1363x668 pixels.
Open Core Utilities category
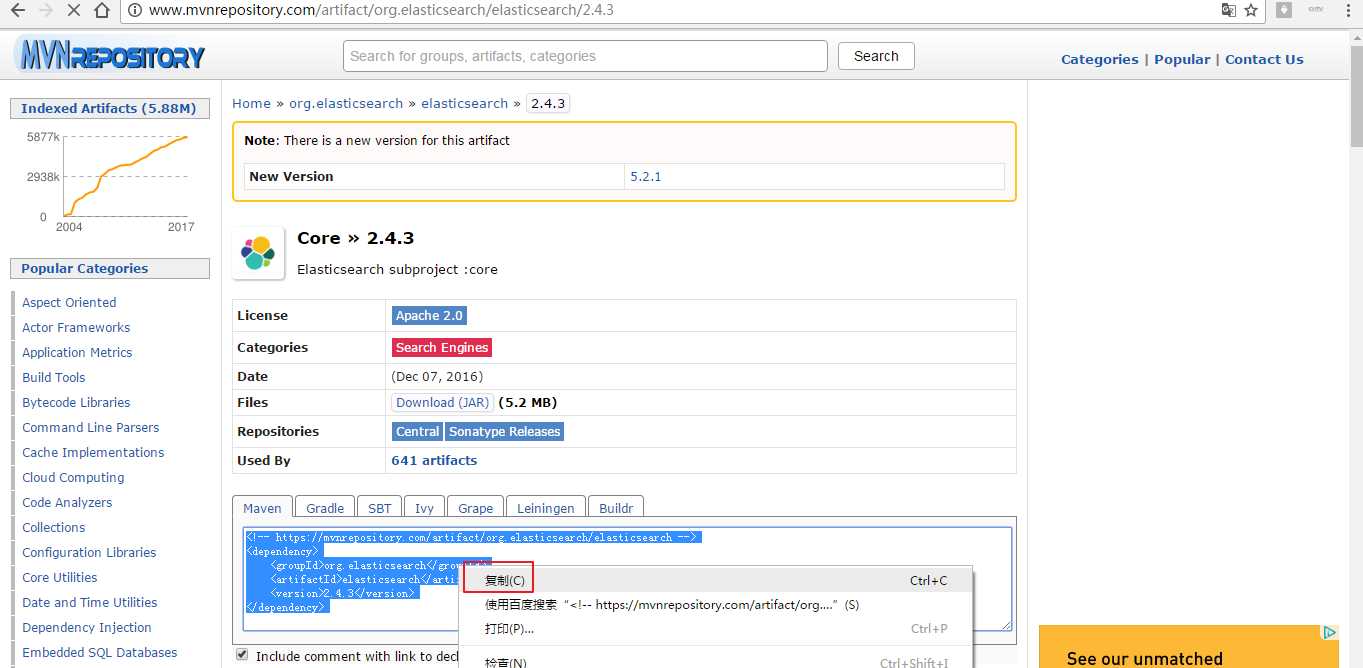click(x=60, y=577)
